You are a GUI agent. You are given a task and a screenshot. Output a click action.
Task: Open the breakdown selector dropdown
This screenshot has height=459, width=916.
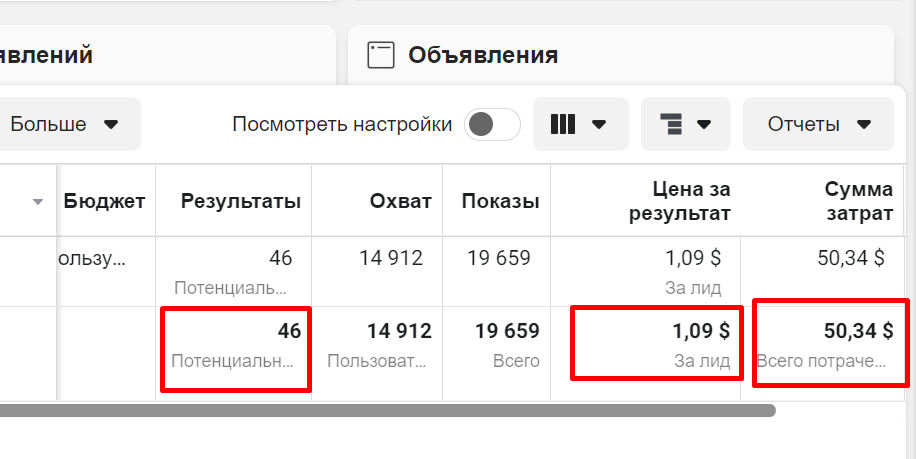pyautogui.click(x=686, y=124)
